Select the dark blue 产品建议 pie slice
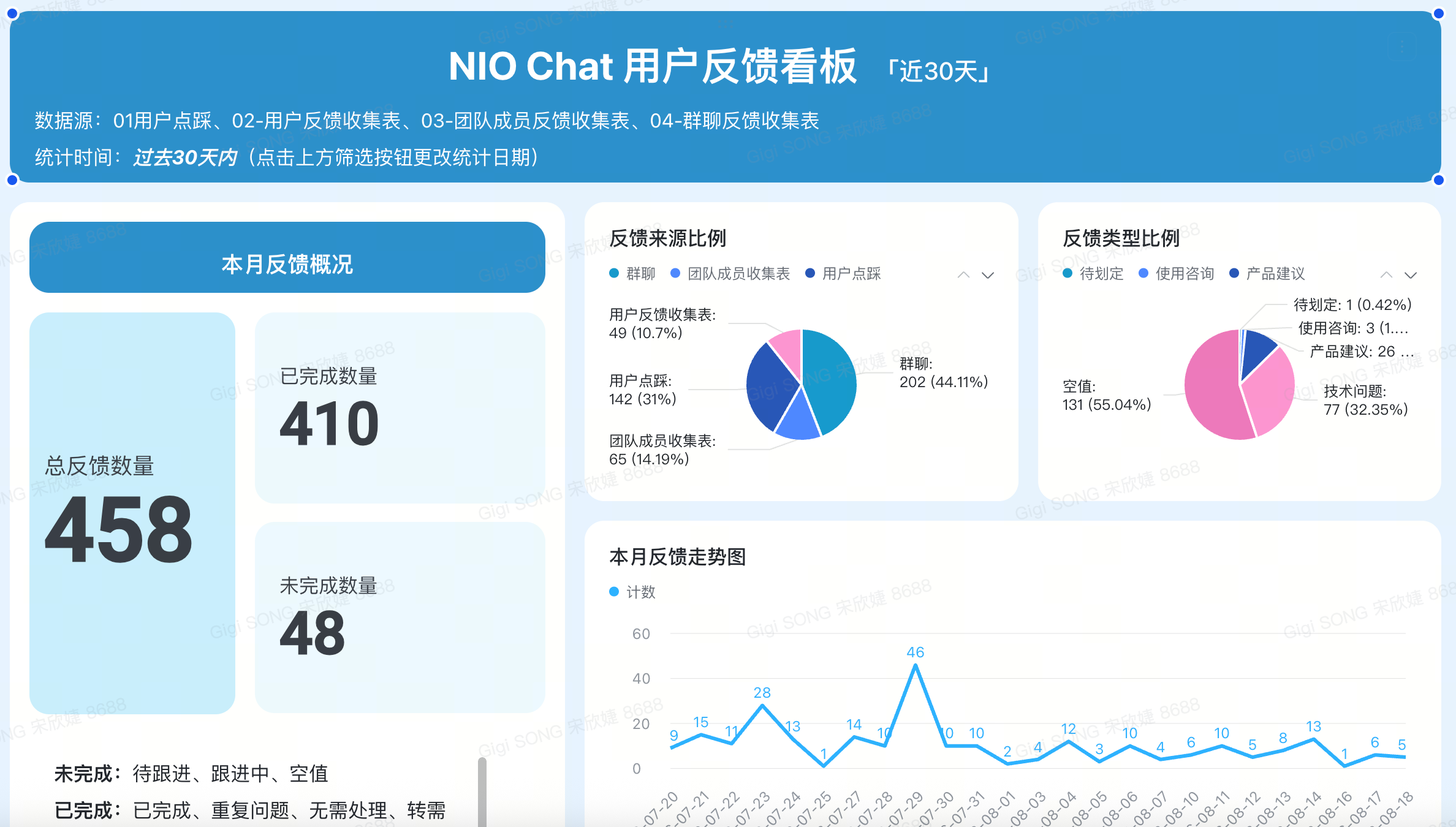 tap(1255, 350)
